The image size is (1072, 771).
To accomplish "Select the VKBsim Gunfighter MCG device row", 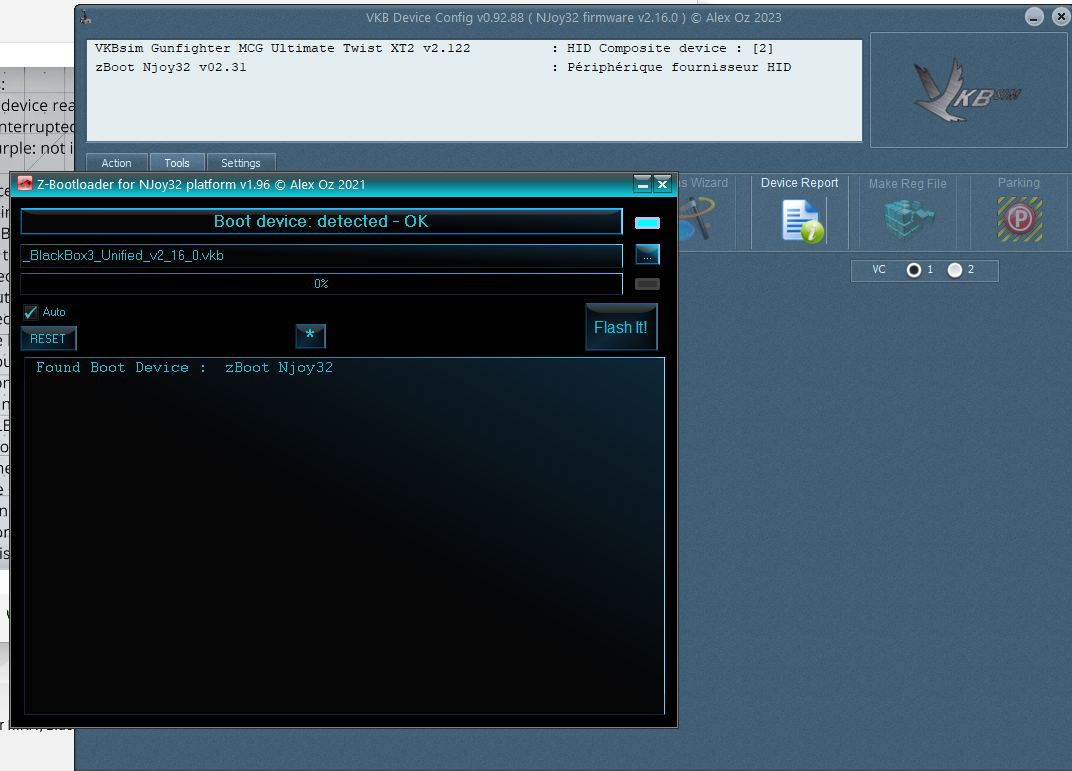I will (474, 49).
